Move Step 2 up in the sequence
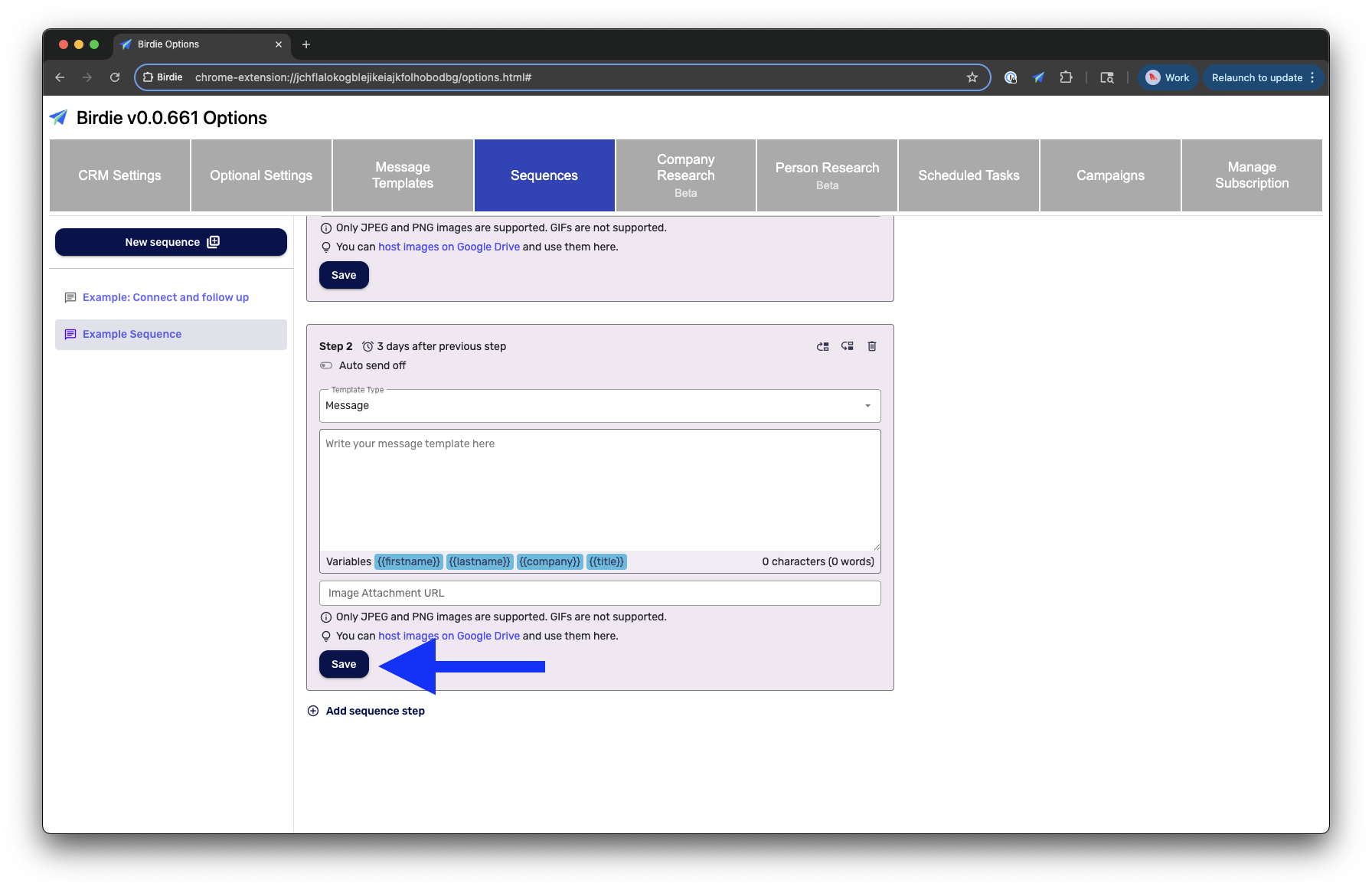The height and width of the screenshot is (890, 1372). click(x=823, y=346)
